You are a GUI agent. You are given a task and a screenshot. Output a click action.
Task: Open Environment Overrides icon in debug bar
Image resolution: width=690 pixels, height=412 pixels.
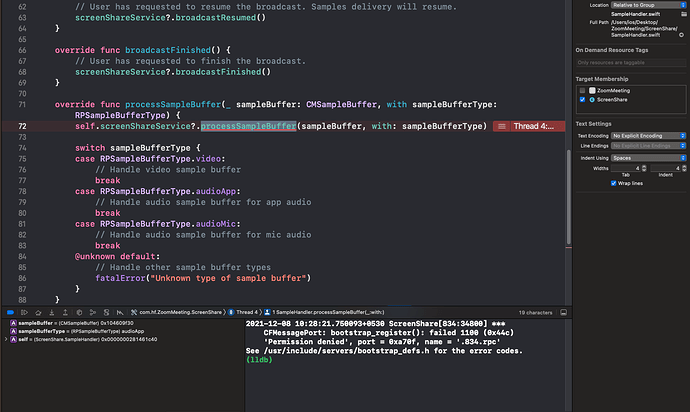click(x=106, y=313)
